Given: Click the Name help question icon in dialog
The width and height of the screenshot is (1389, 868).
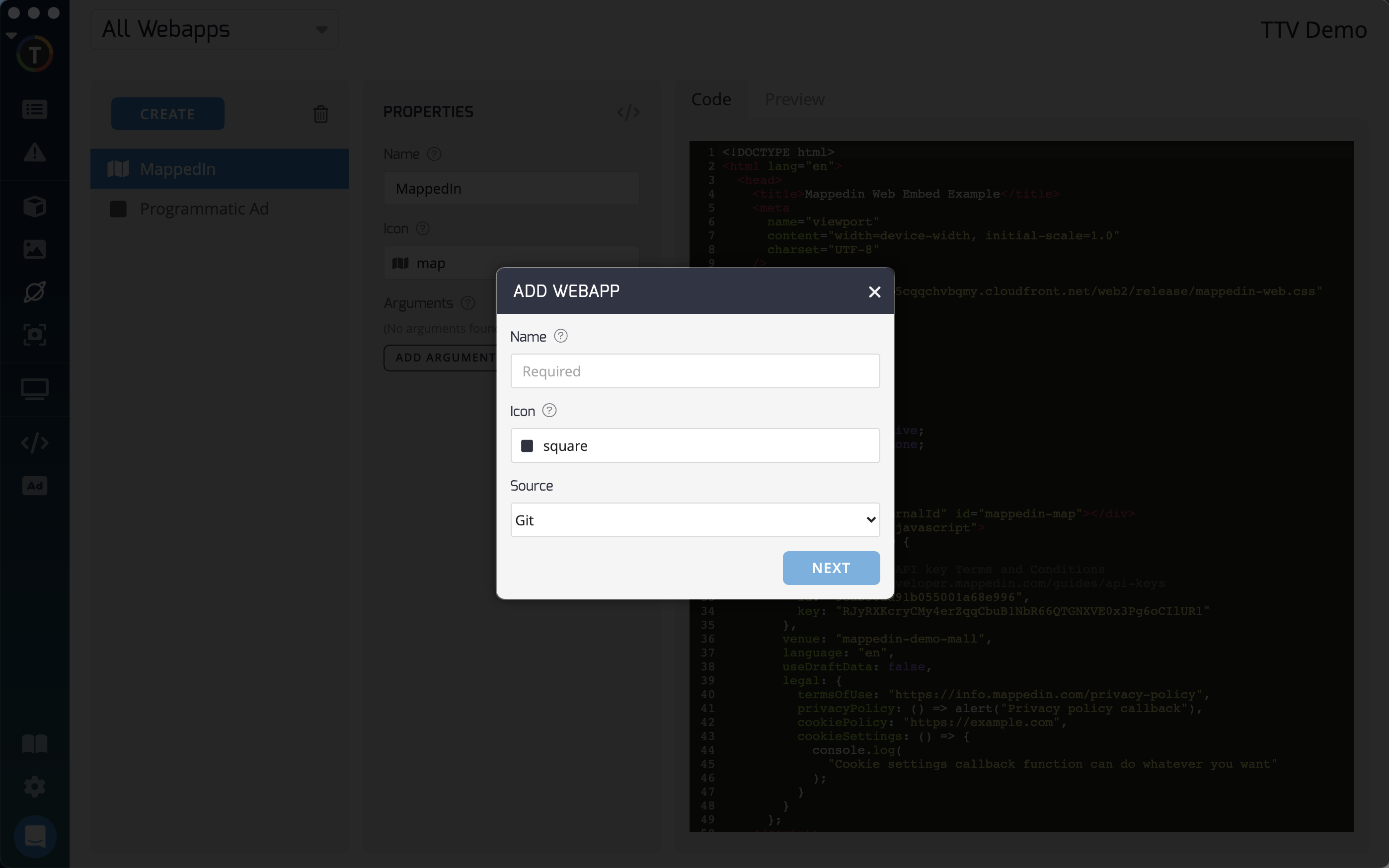Looking at the screenshot, I should (560, 336).
